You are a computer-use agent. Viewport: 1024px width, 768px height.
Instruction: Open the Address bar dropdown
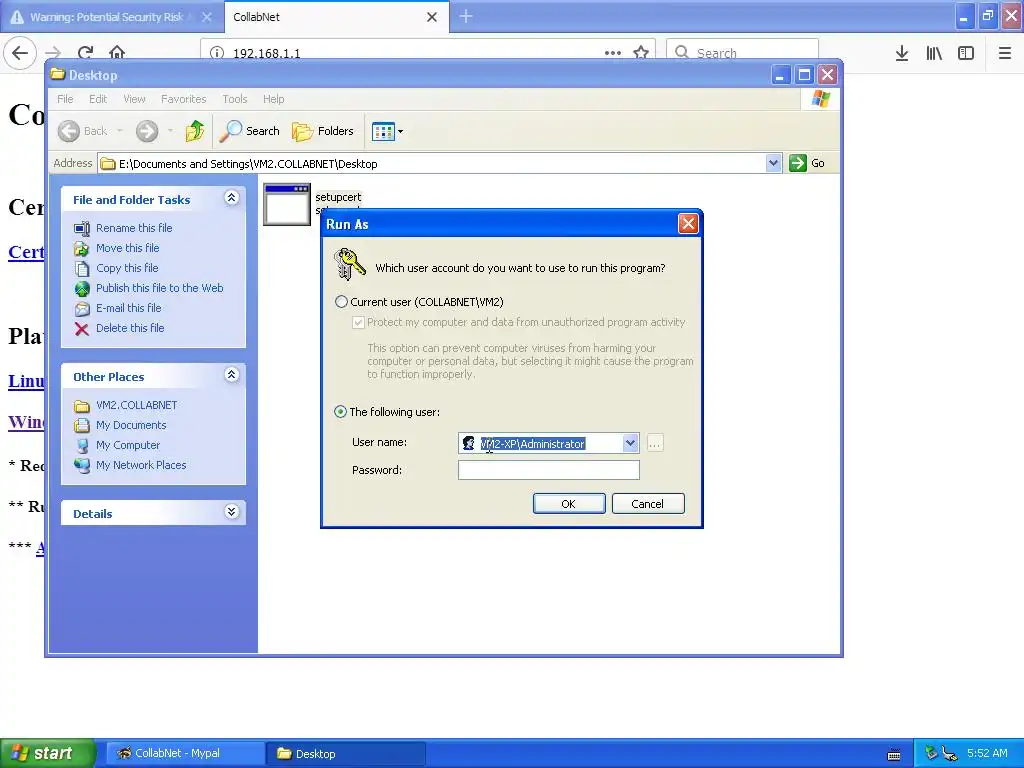tap(773, 163)
